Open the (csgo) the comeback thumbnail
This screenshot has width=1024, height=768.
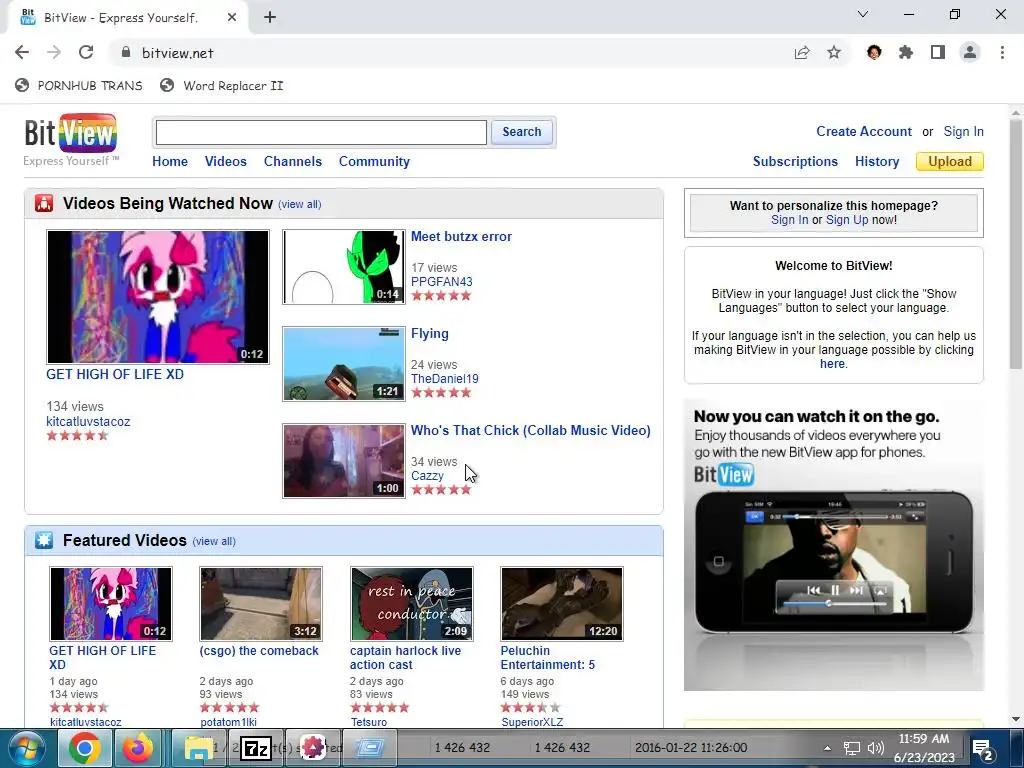click(x=261, y=604)
